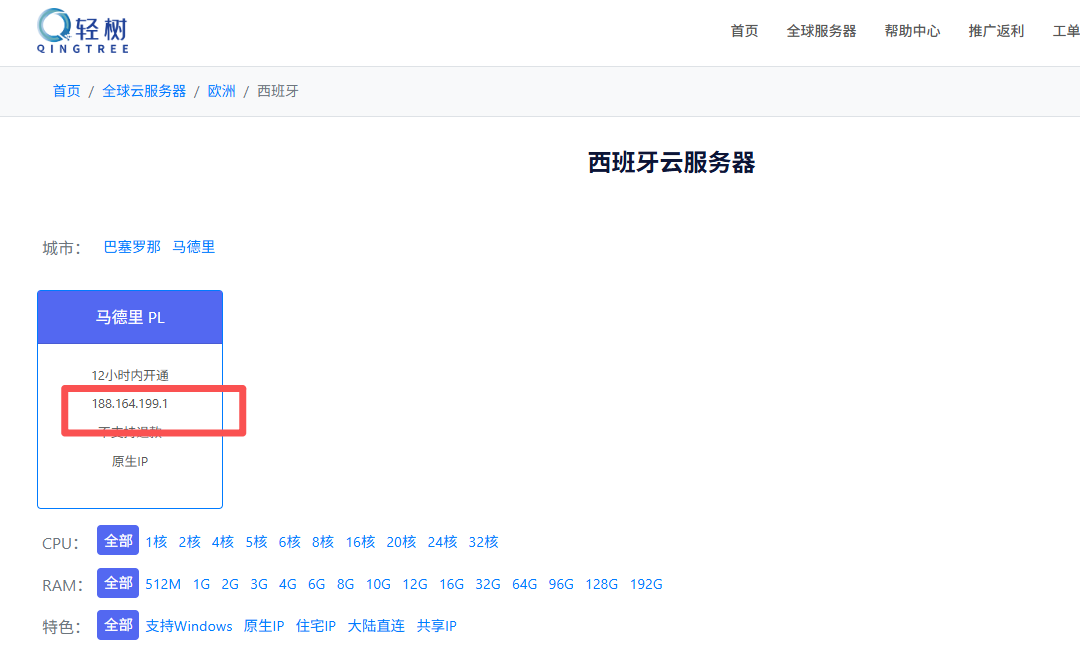This screenshot has width=1080, height=667.
Task: Filter RAM by 512M
Action: click(x=163, y=584)
